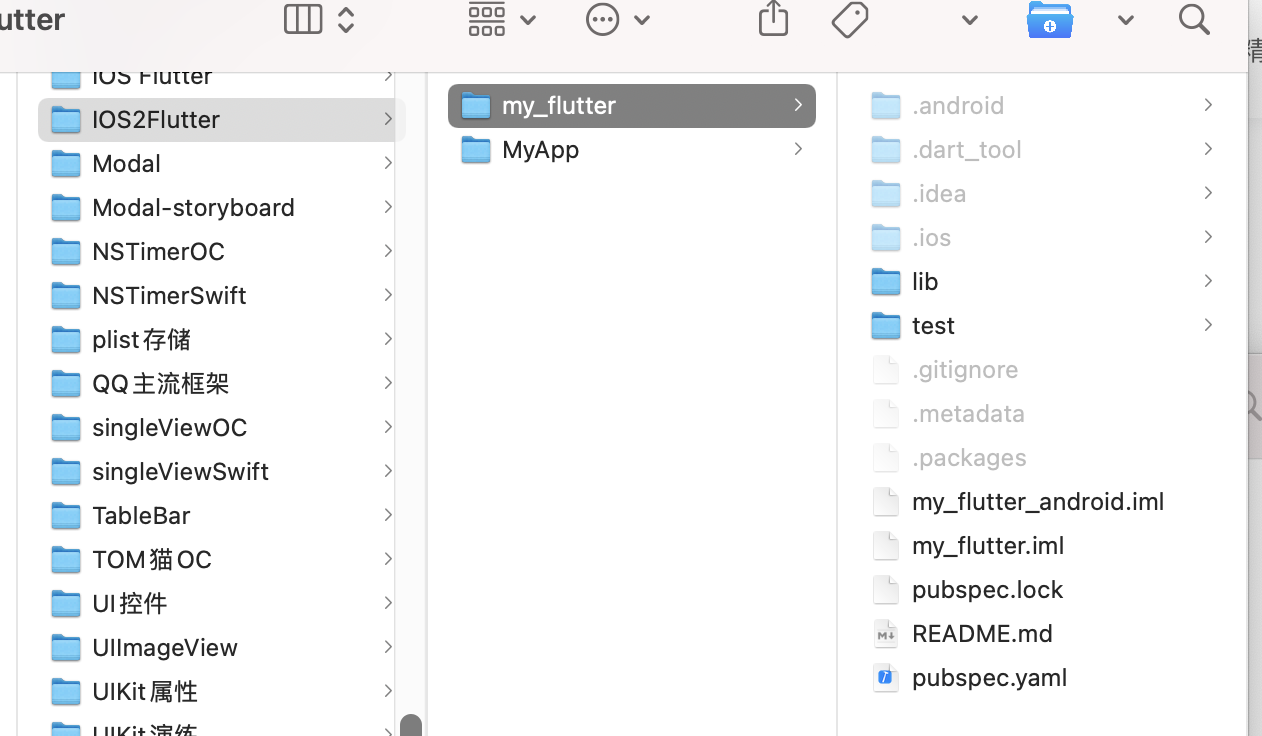The width and height of the screenshot is (1262, 736).
Task: Expand the my_flutter folder chevron
Action: (x=797, y=104)
